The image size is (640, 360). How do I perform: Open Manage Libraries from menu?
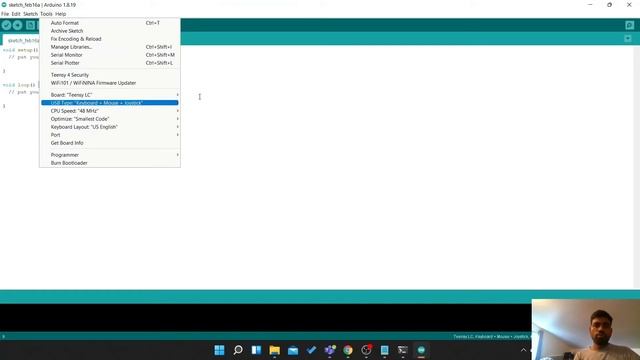pyautogui.click(x=110, y=47)
